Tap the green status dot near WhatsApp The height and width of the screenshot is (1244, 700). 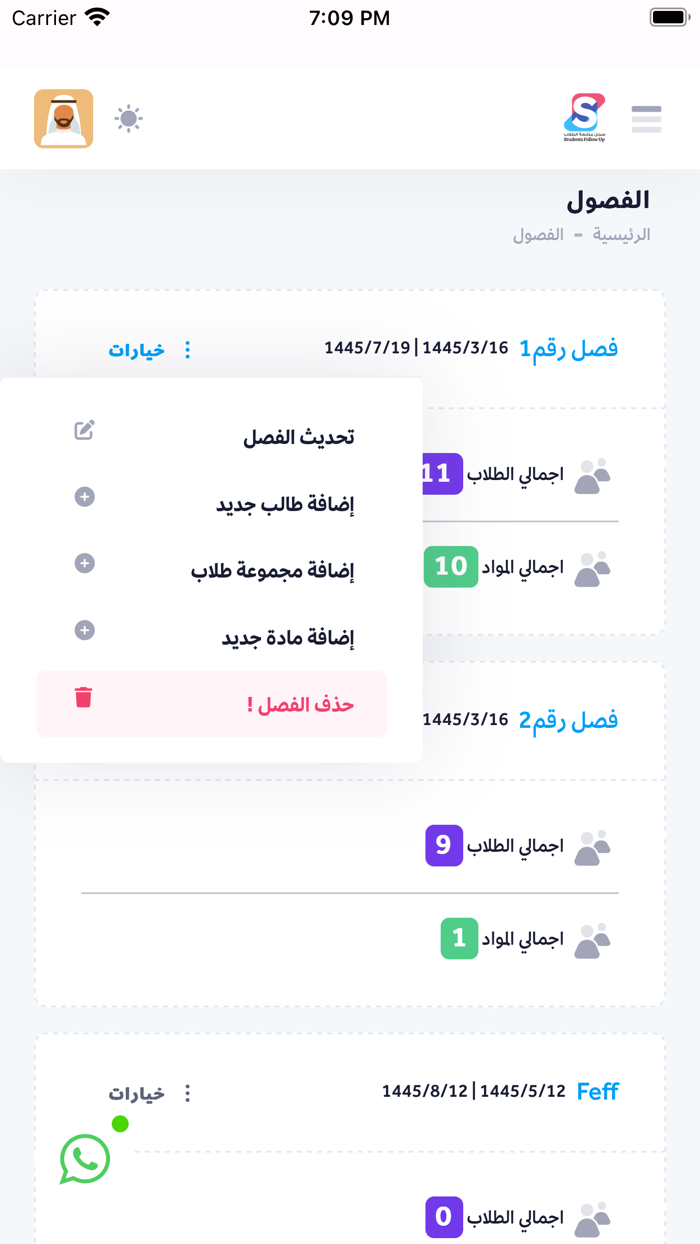tap(122, 1123)
